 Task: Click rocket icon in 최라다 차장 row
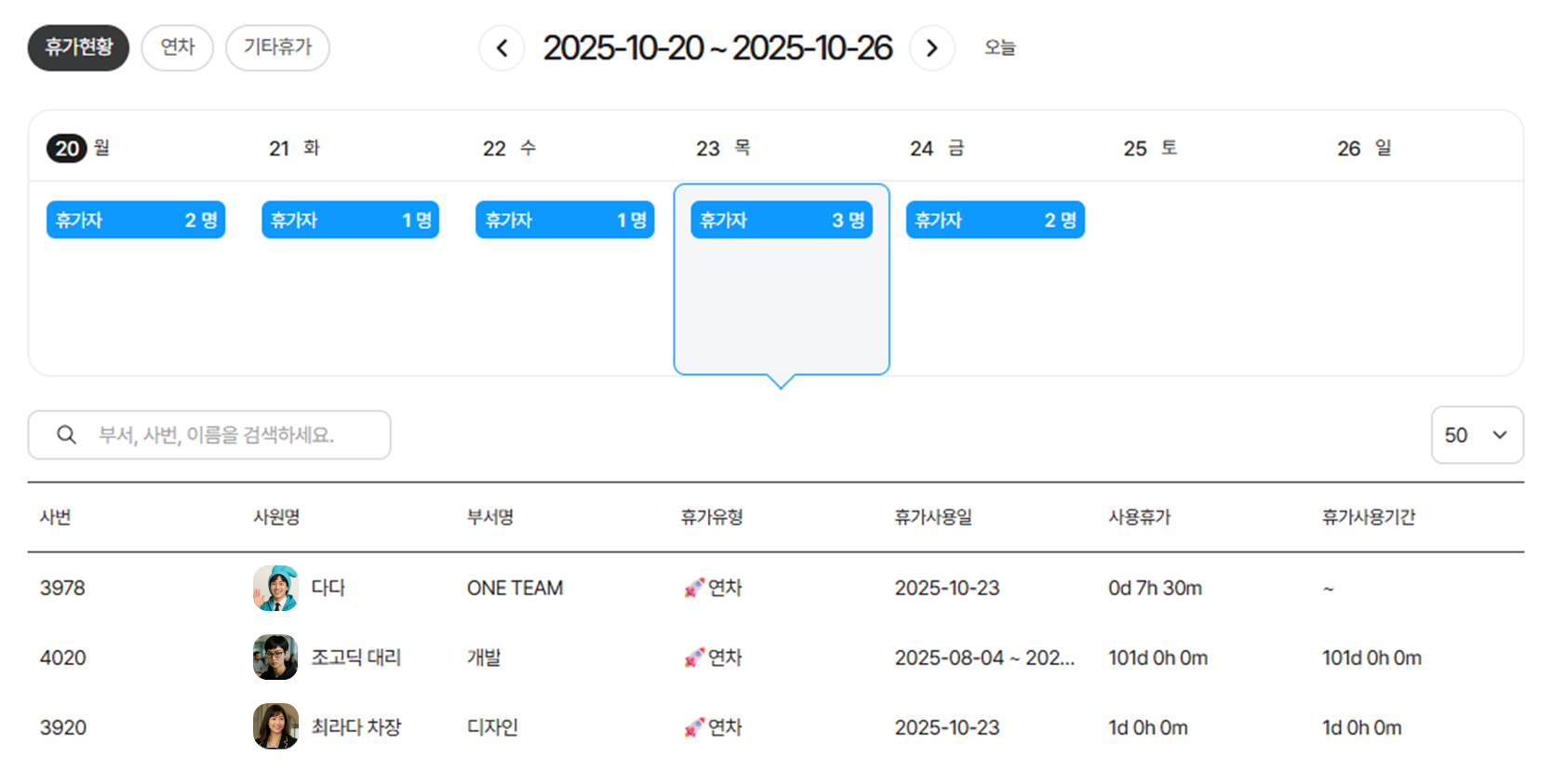coord(693,727)
